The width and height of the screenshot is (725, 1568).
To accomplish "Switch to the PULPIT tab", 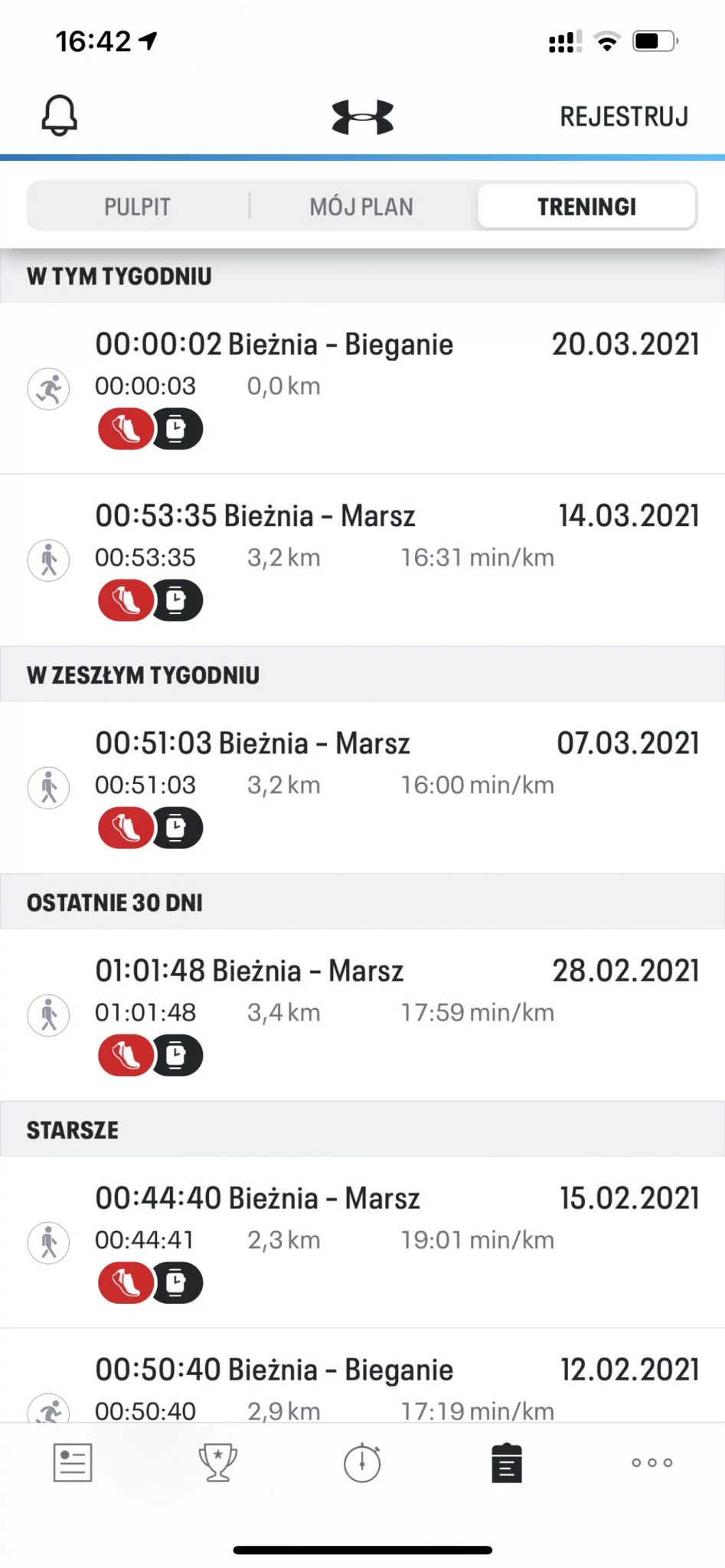I will [137, 207].
